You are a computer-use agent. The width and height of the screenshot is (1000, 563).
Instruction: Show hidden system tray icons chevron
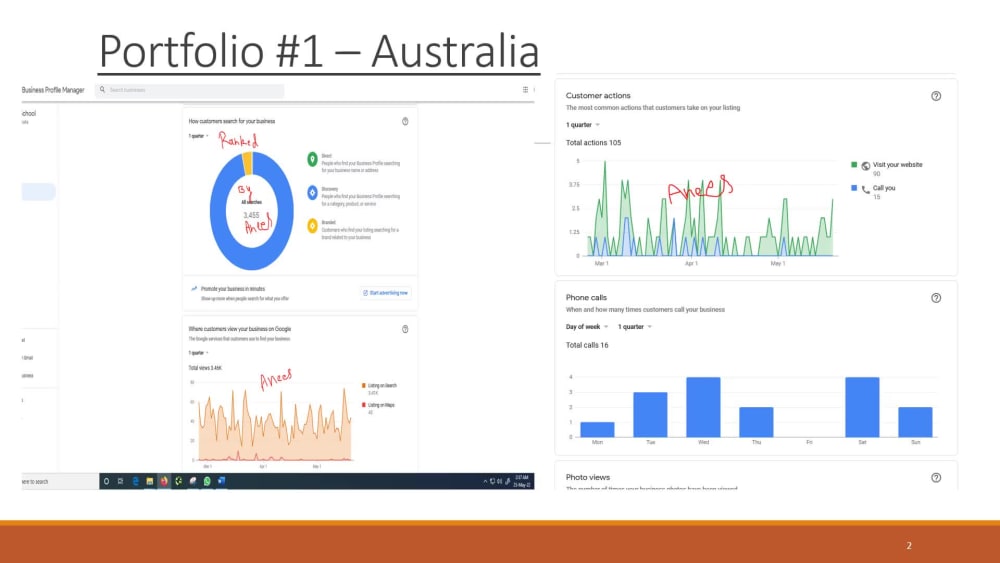tap(485, 481)
